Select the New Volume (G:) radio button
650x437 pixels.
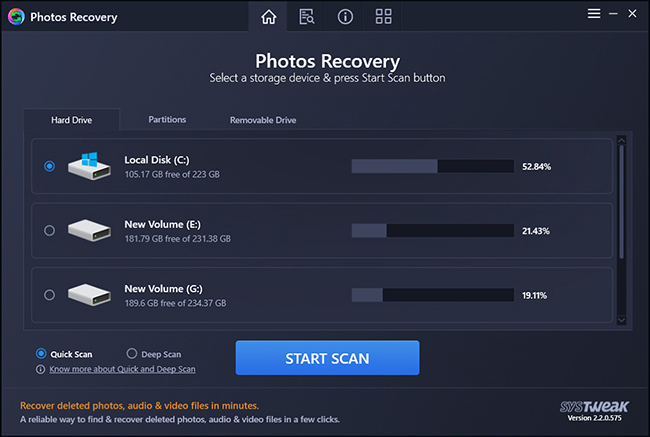pyautogui.click(x=49, y=295)
